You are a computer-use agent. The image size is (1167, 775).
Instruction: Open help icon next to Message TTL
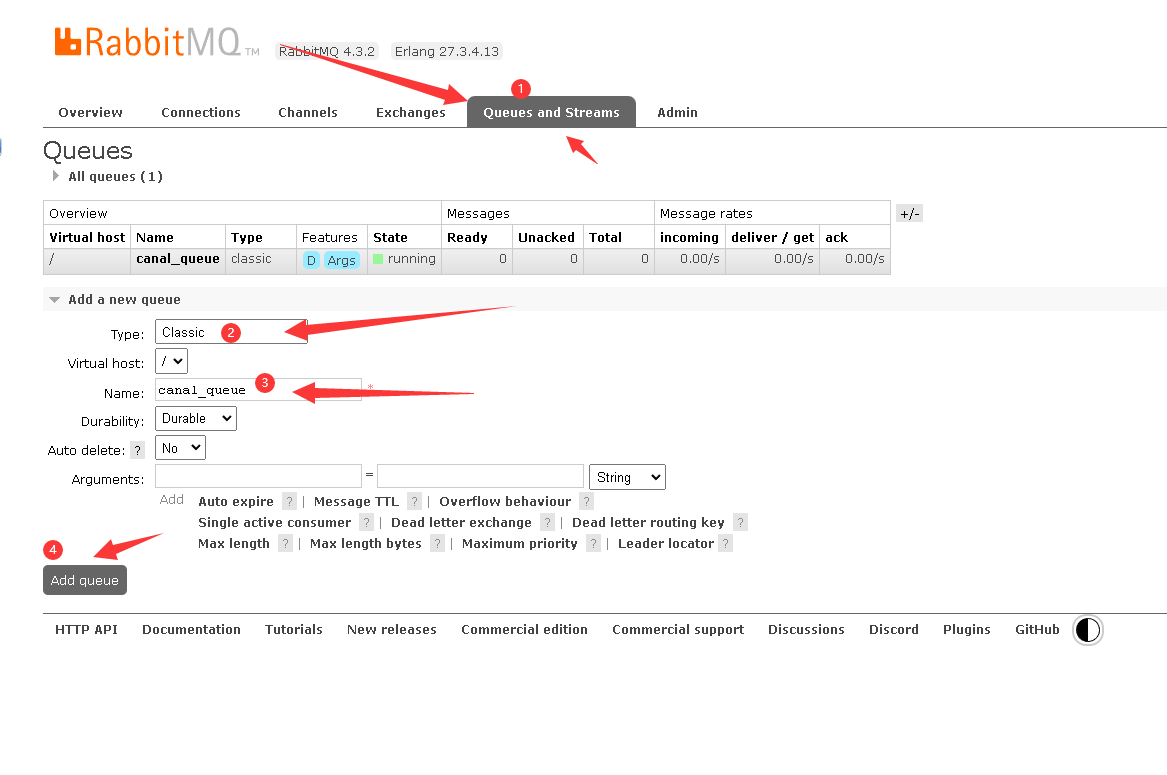point(415,502)
